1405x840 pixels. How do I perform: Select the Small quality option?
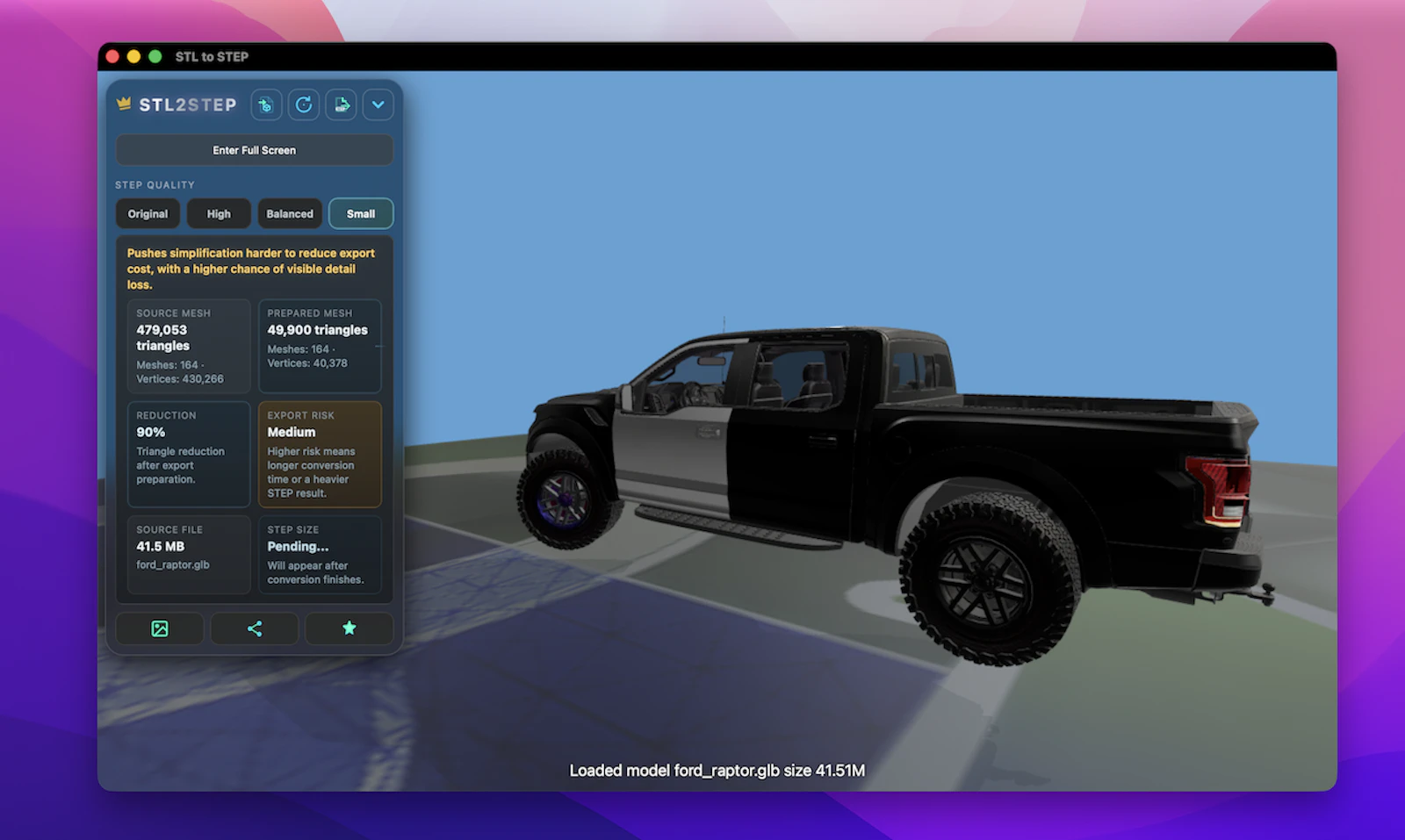[361, 213]
